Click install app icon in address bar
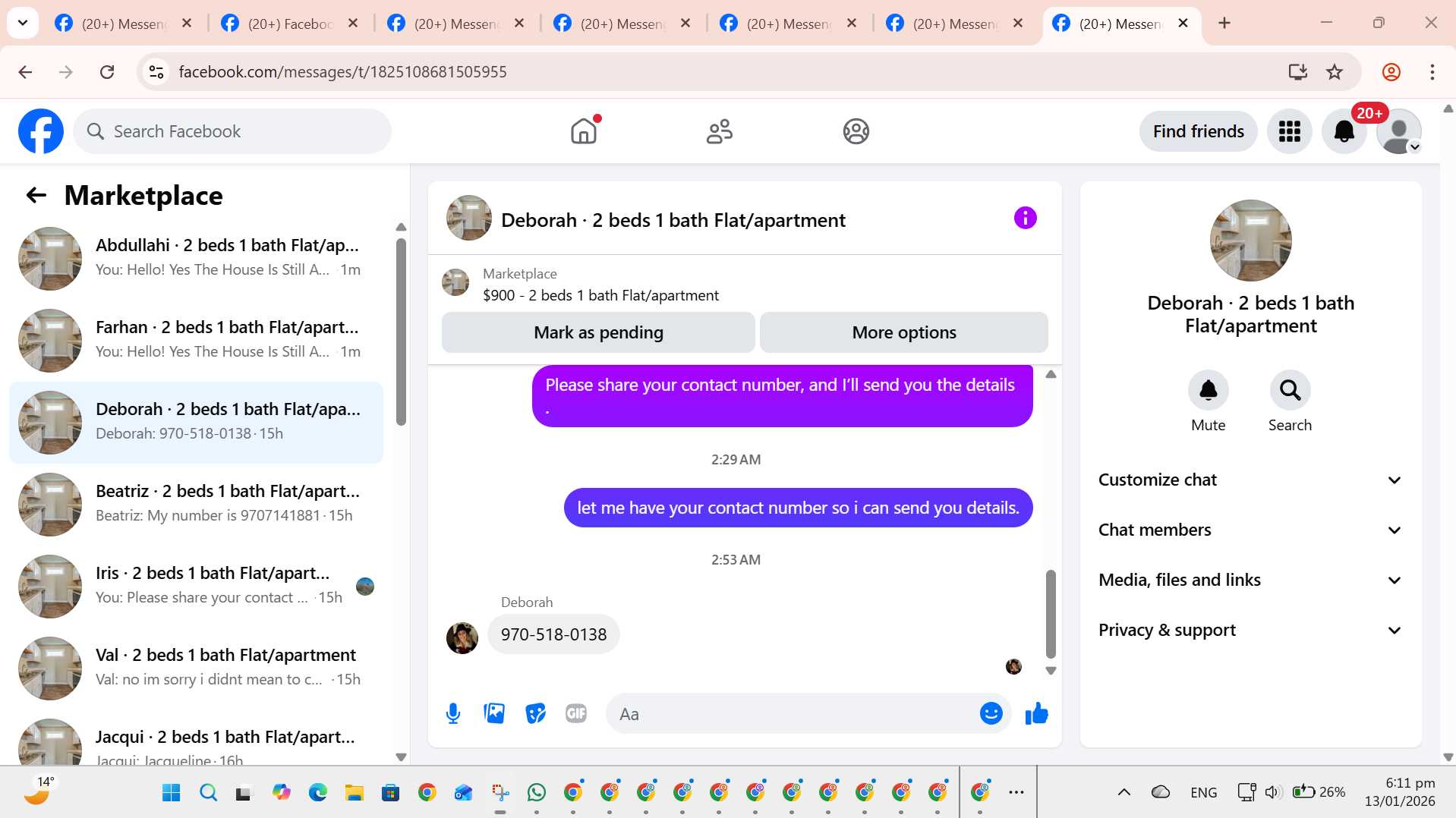 1297,72
